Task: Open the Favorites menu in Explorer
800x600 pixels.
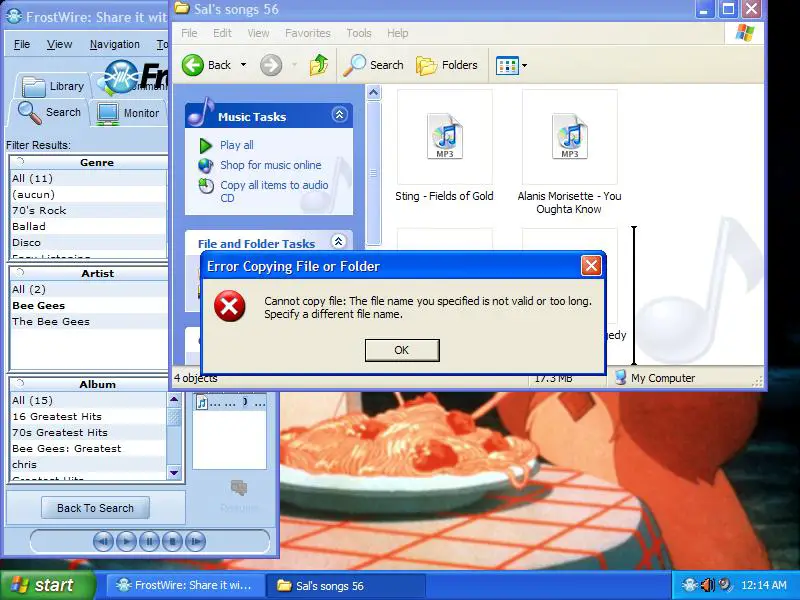Action: pos(307,33)
